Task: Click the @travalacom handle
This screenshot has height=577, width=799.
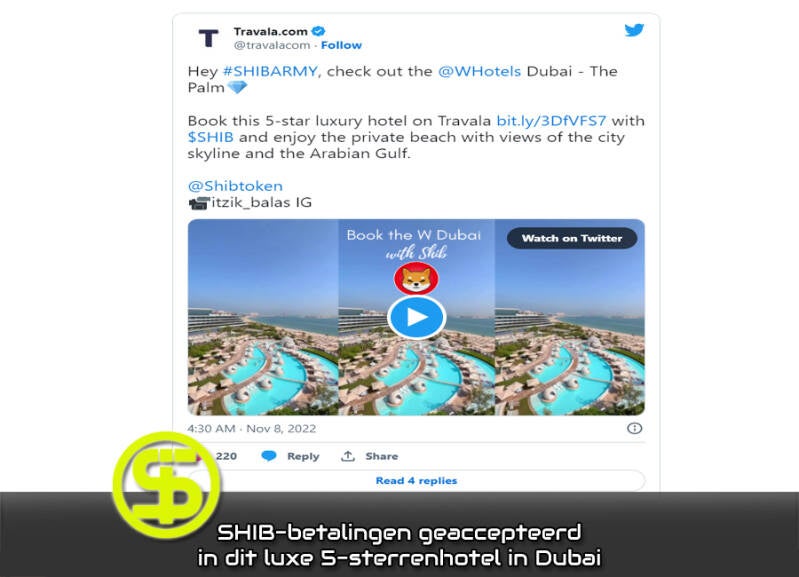Action: tap(272, 45)
